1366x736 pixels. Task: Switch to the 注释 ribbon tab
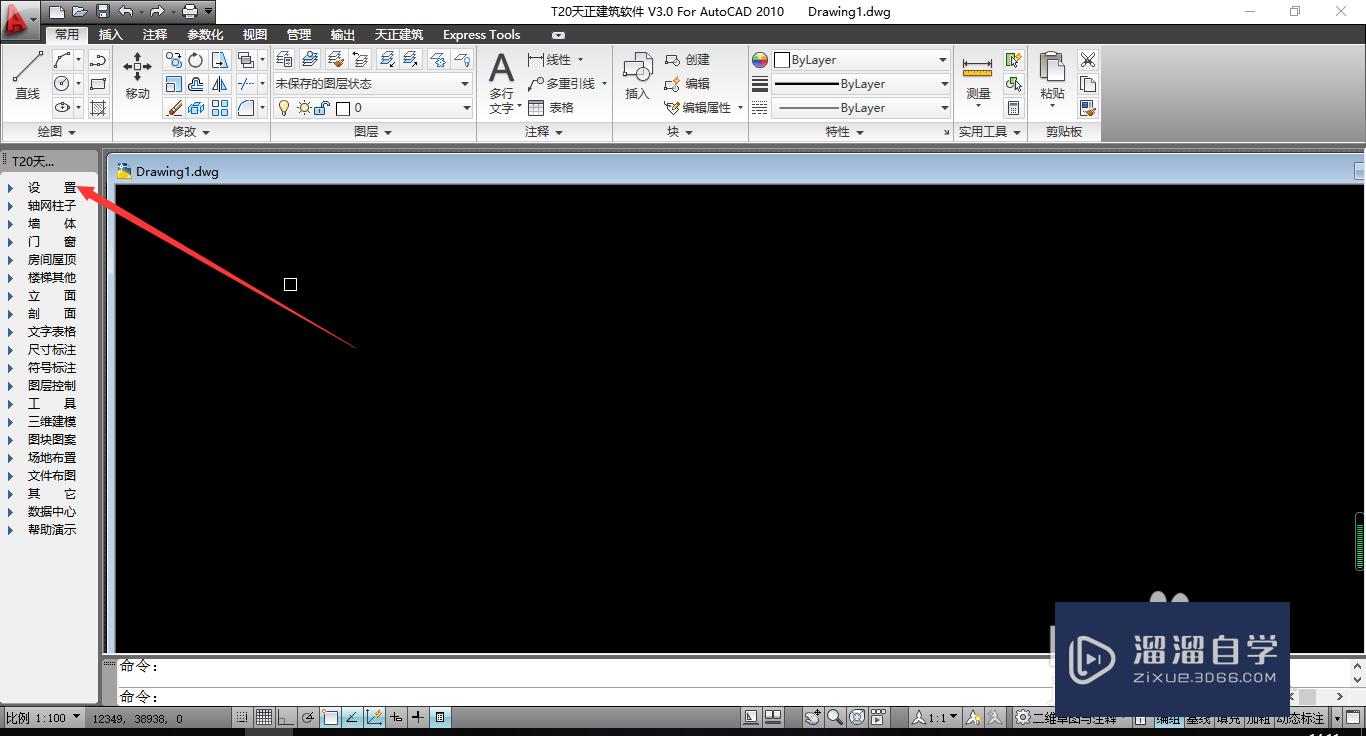coord(155,35)
